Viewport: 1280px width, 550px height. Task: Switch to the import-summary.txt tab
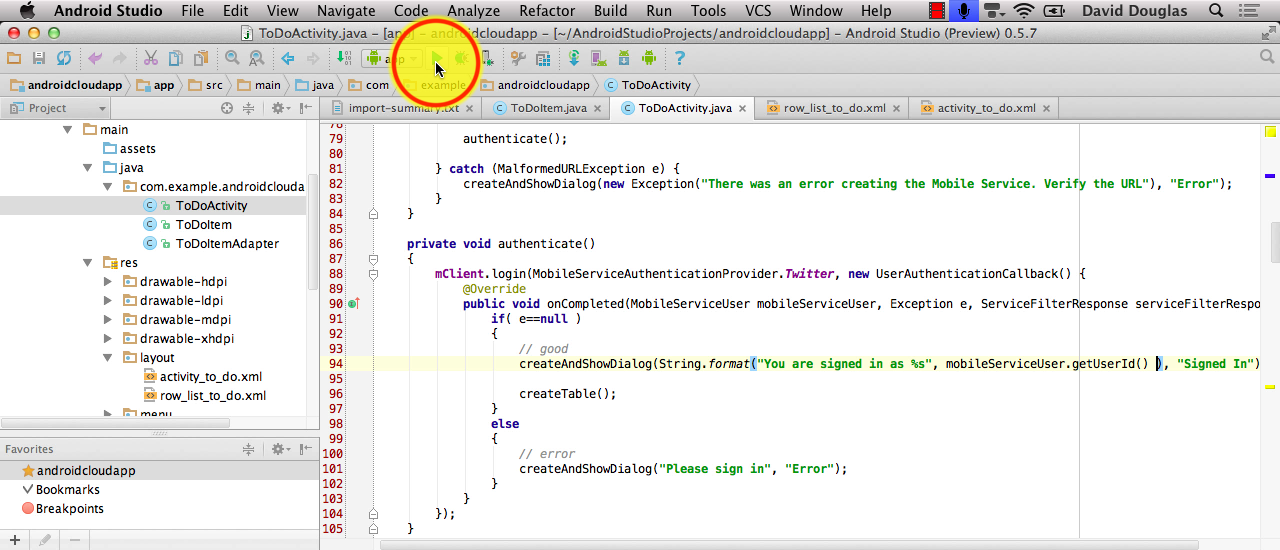click(x=403, y=108)
